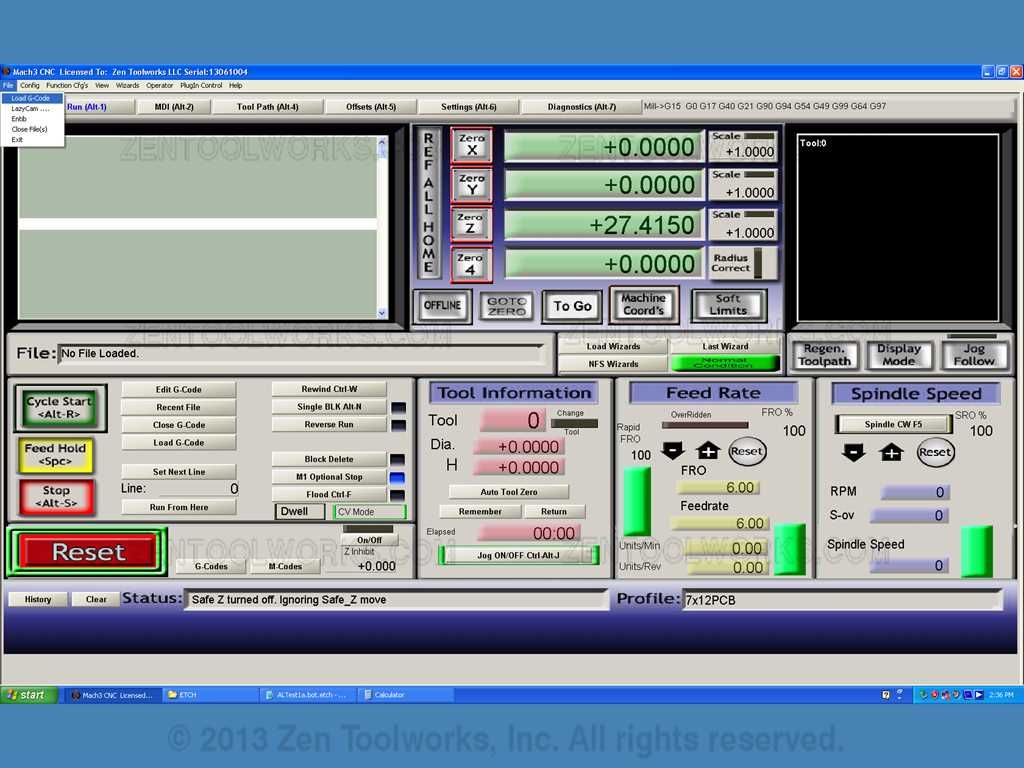This screenshot has width=1024, height=768.
Task: Select Close File(s) in File menu
Action: (32, 129)
